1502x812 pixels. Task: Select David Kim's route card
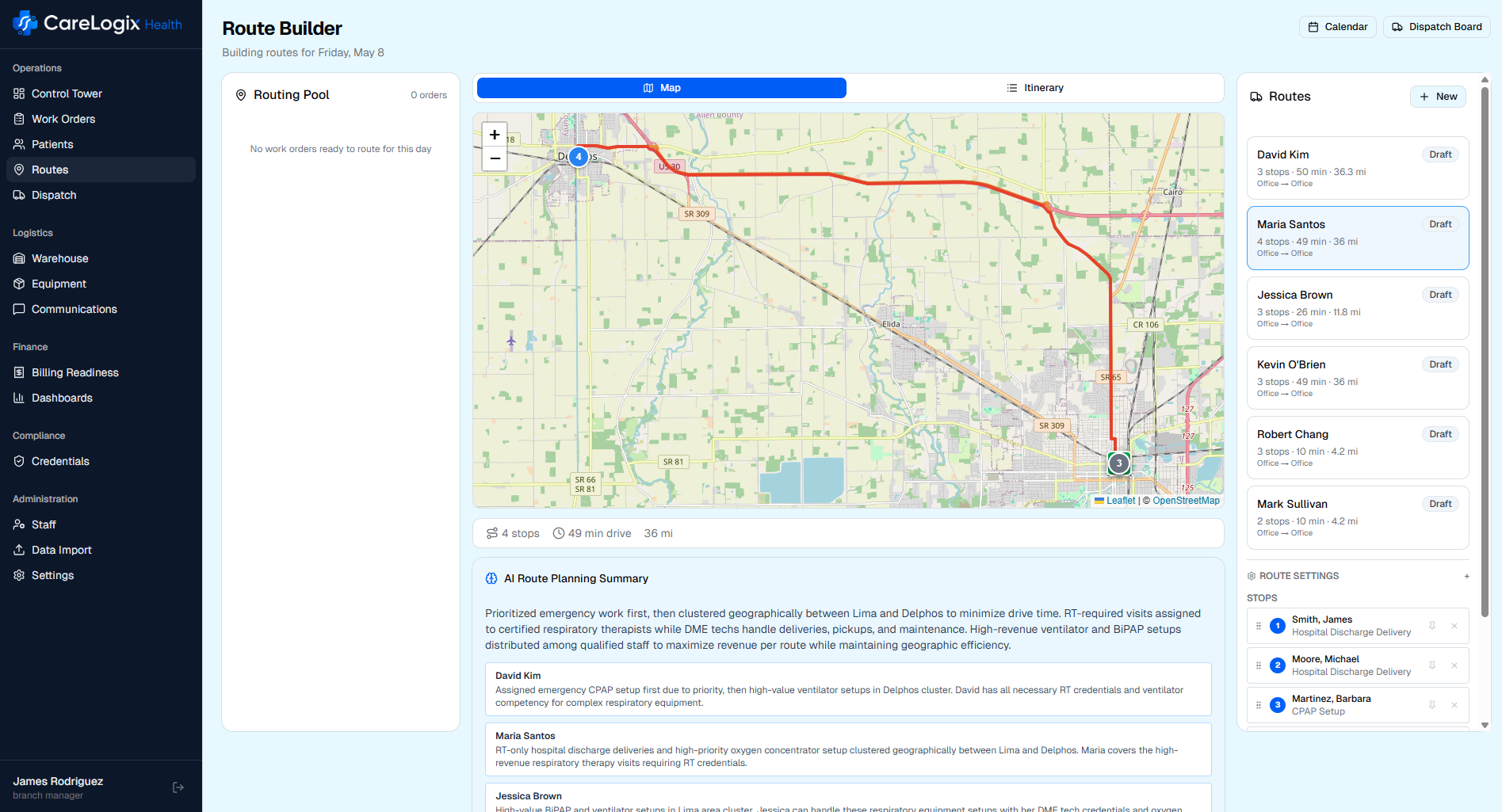(1358, 168)
